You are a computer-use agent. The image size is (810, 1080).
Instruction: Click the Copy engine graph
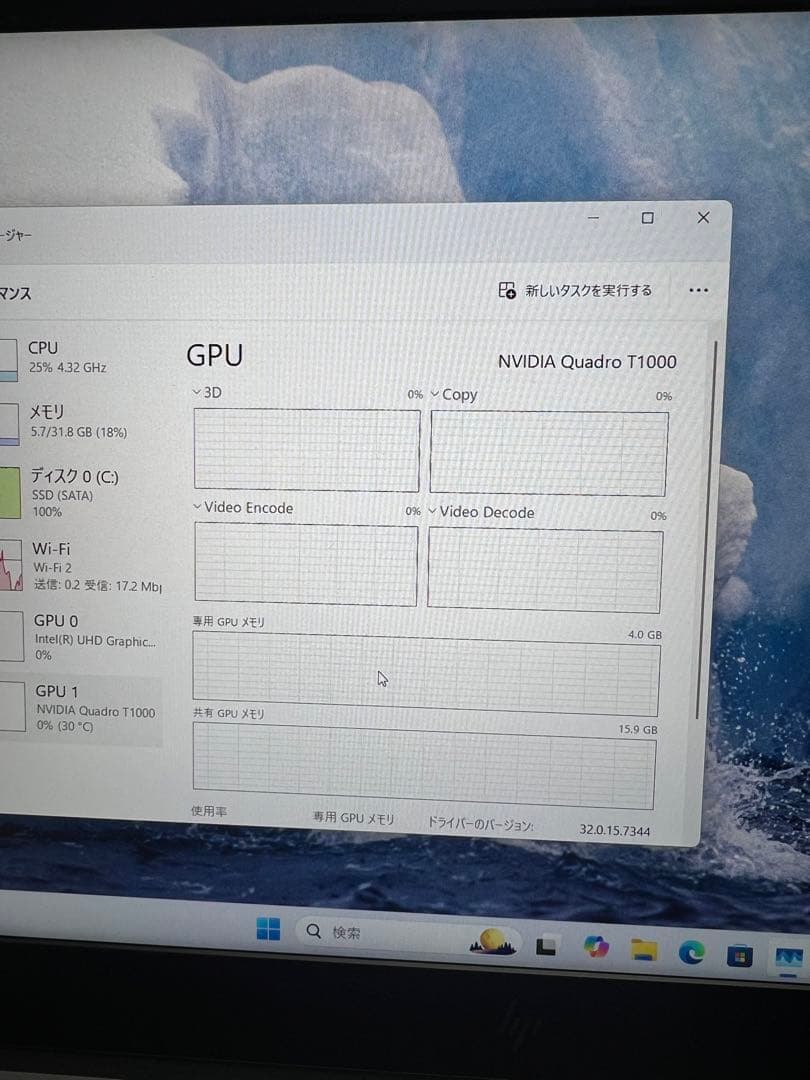click(549, 453)
